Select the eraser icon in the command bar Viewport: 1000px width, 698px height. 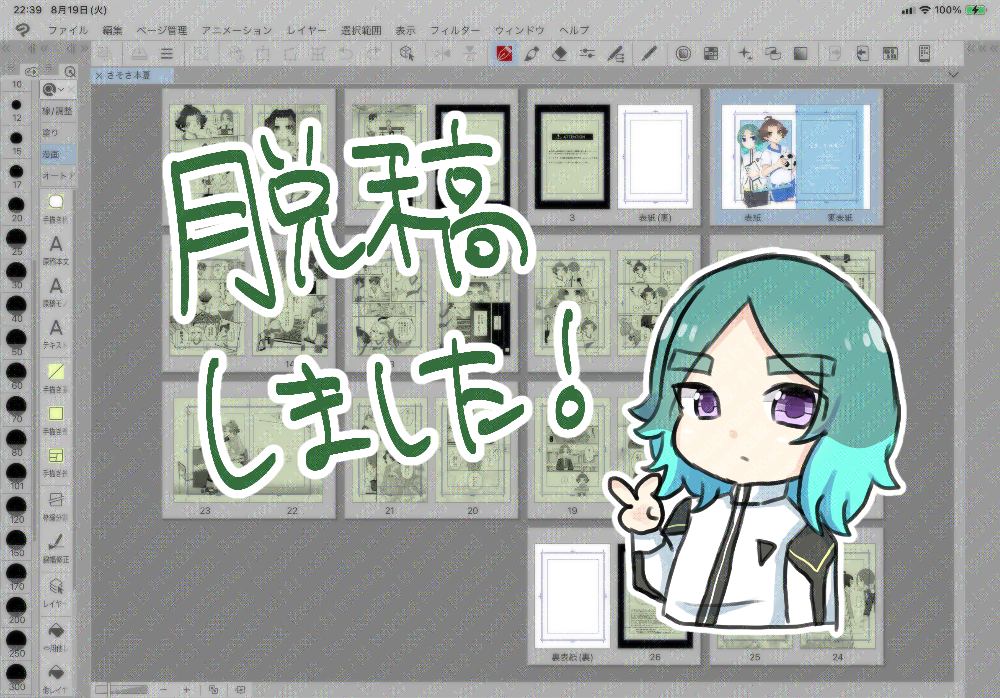click(x=560, y=53)
